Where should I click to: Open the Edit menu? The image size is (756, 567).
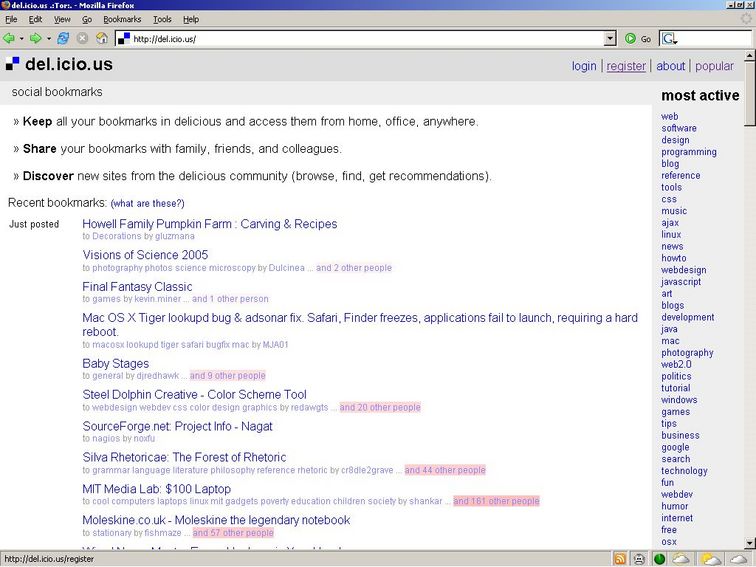35,19
